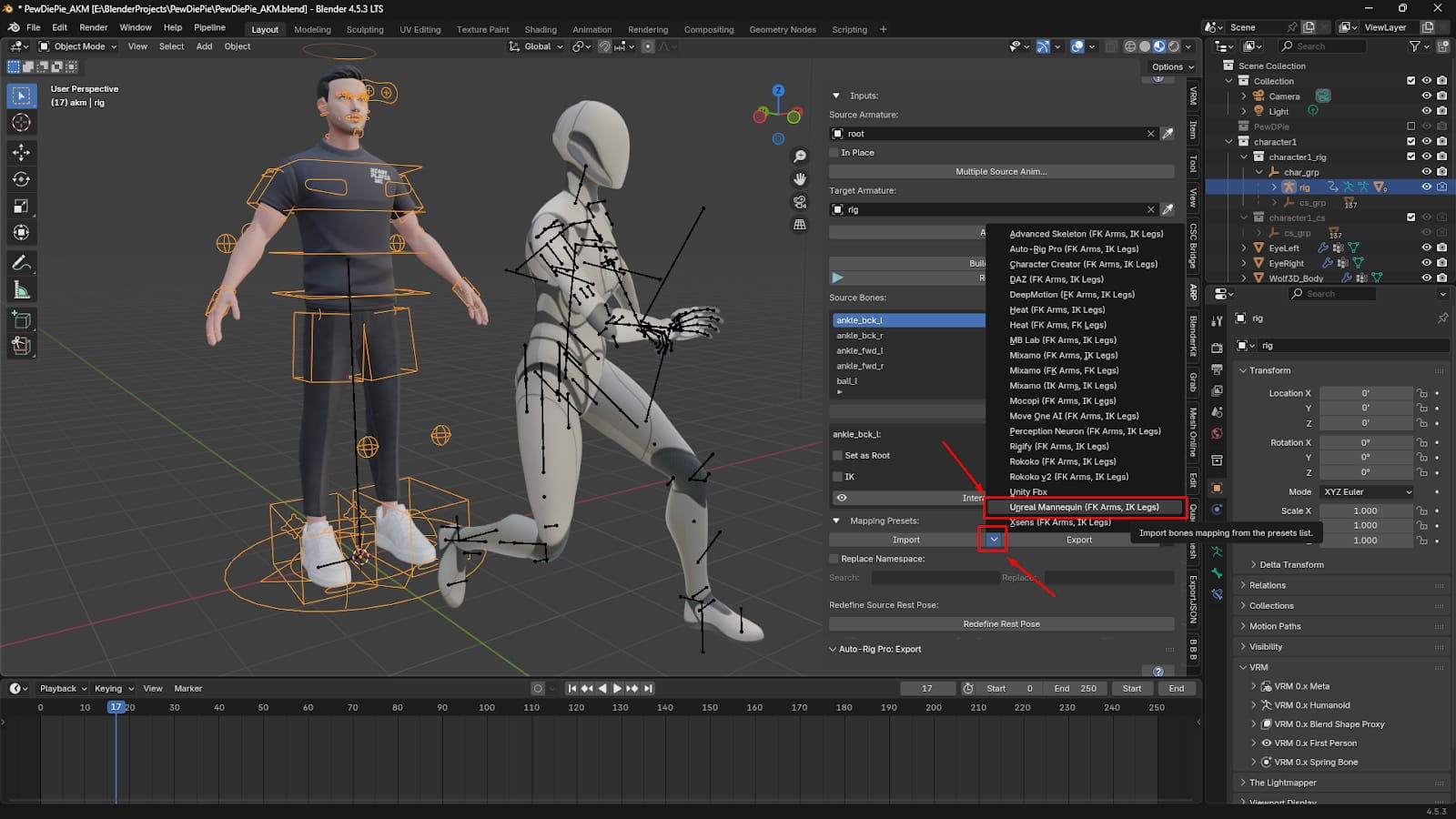The height and width of the screenshot is (819, 1456).
Task: Click the Redefine Rest Pose button
Action: [1001, 624]
